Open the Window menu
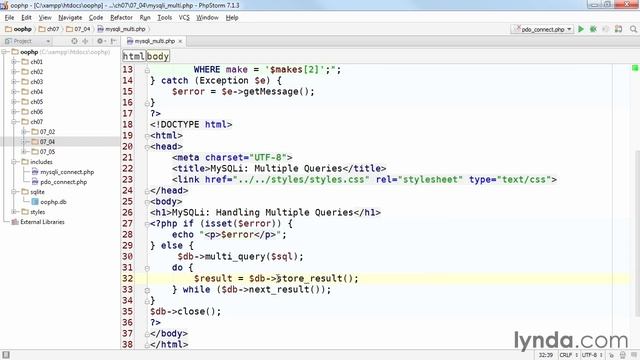 [207, 18]
